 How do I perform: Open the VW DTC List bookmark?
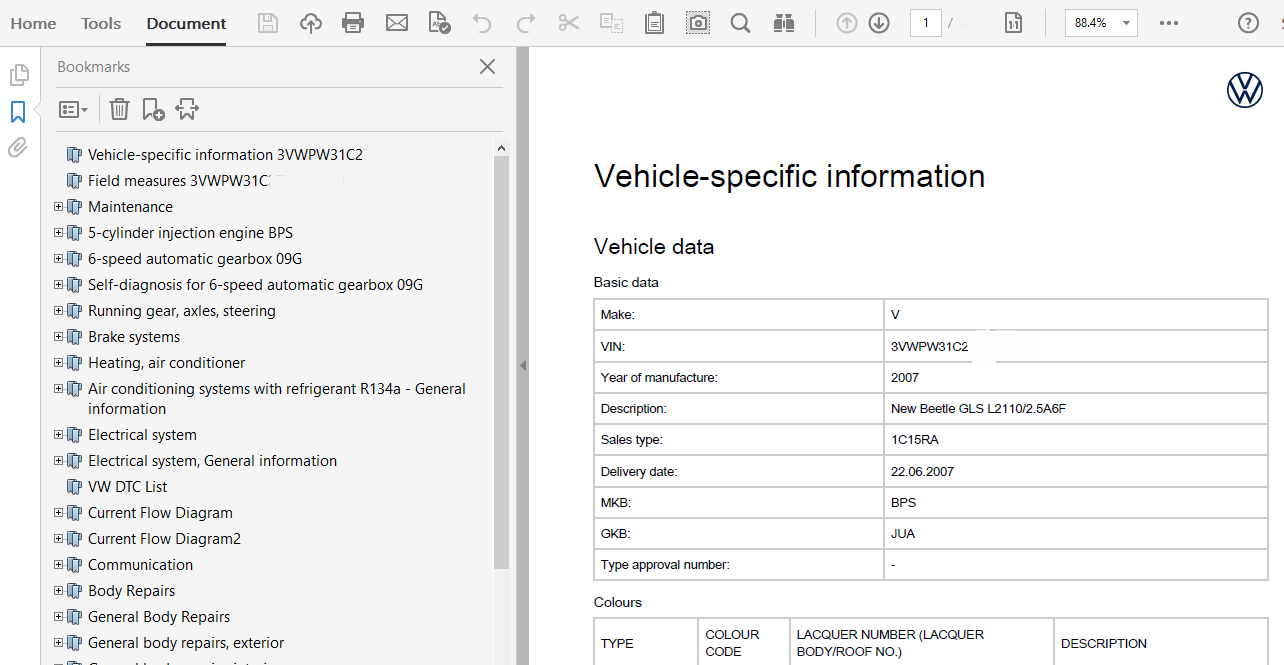127,487
